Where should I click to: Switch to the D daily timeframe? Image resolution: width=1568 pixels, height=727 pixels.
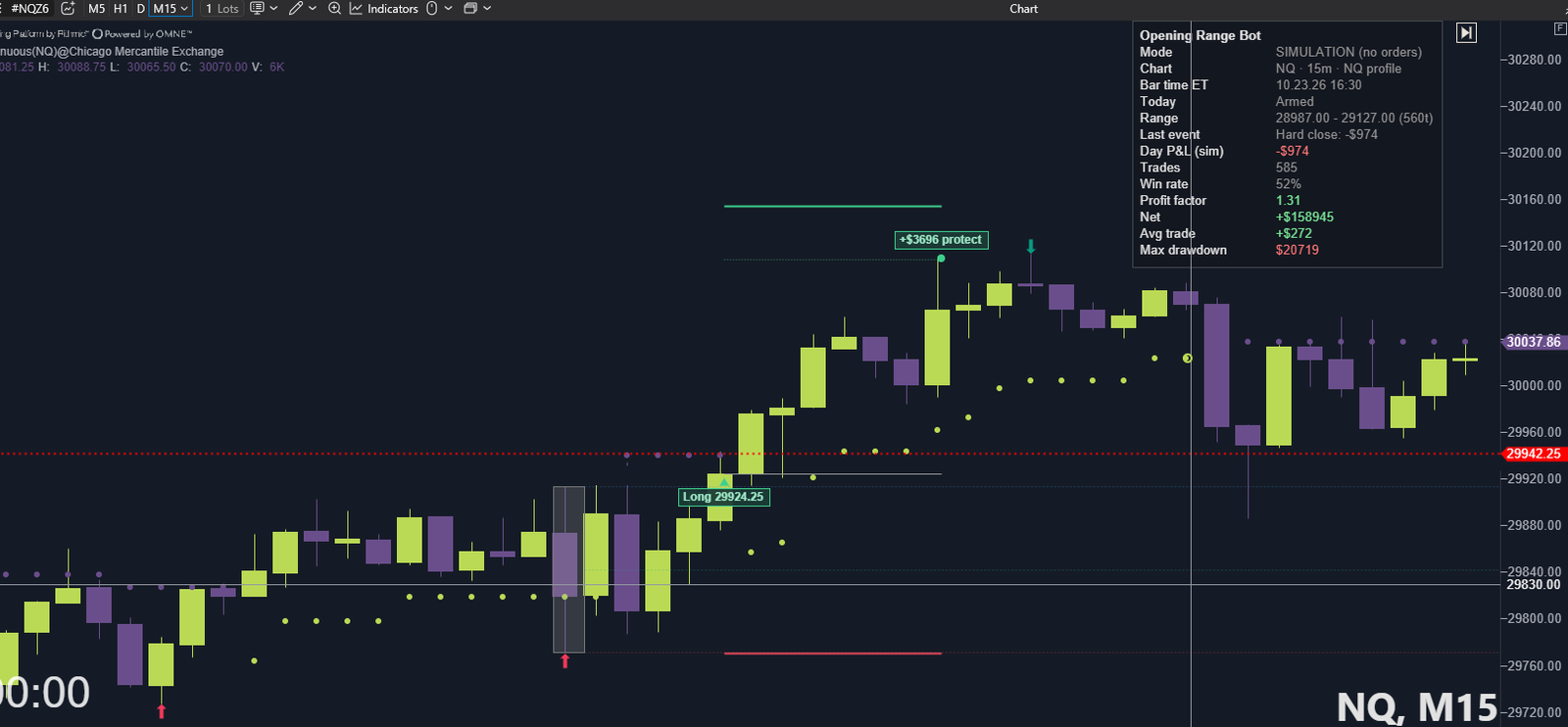tap(140, 8)
